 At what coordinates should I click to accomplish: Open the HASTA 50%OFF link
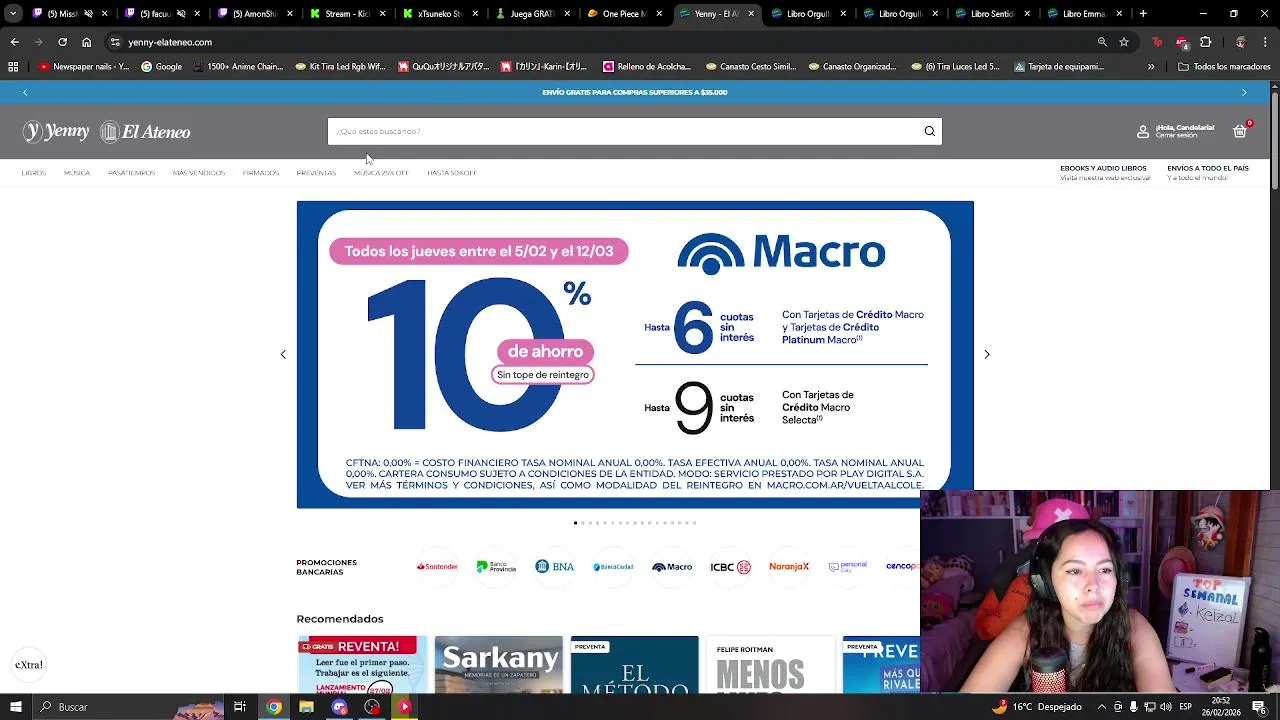(452, 173)
